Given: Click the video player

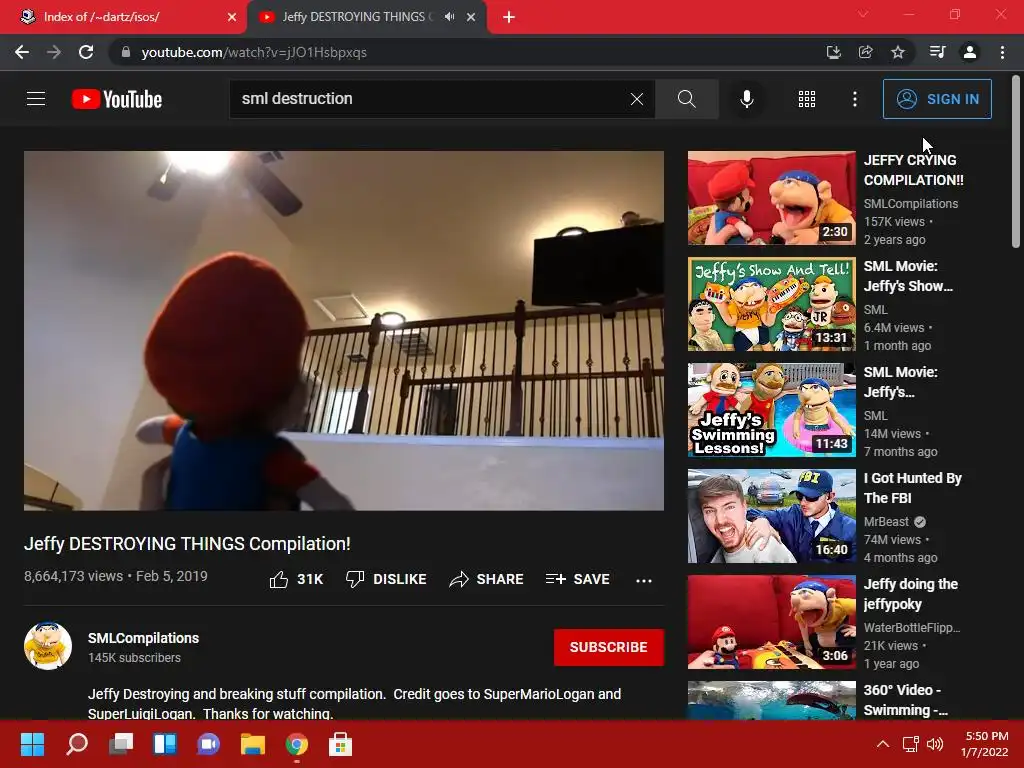Looking at the screenshot, I should tap(344, 330).
